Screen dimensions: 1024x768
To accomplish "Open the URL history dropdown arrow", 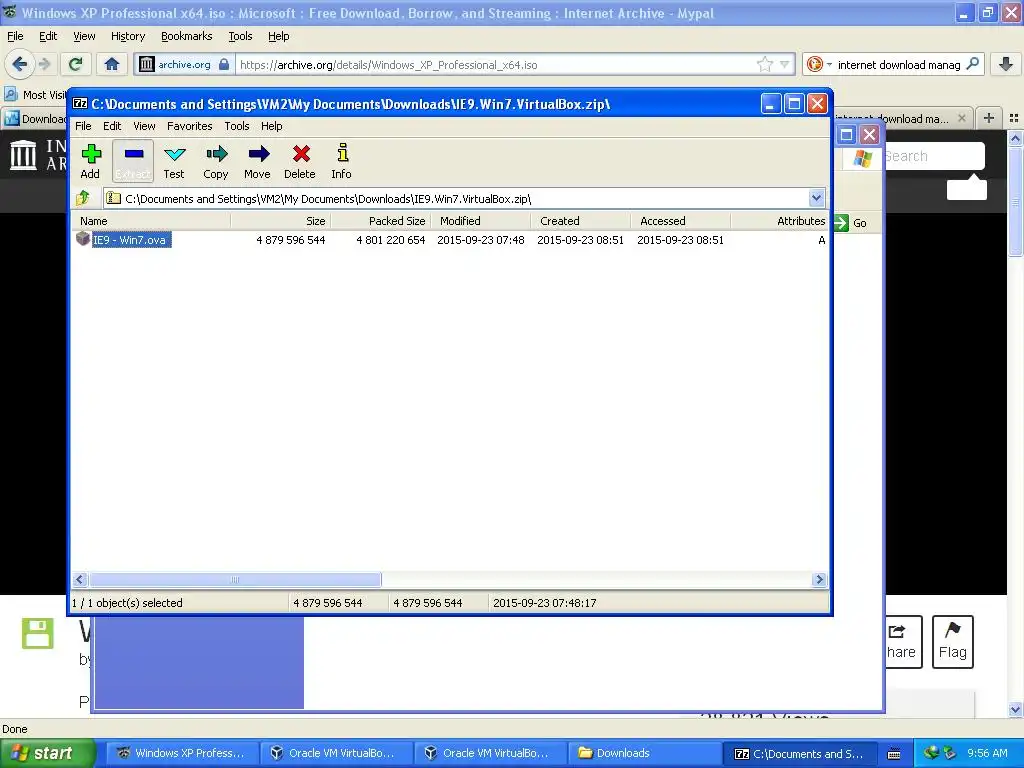I will click(x=785, y=65).
